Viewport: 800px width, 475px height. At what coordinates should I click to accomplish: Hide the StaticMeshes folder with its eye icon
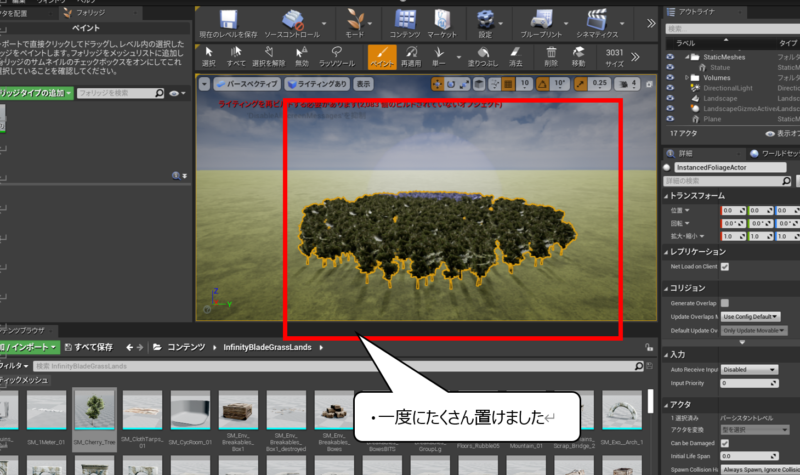[x=670, y=57]
